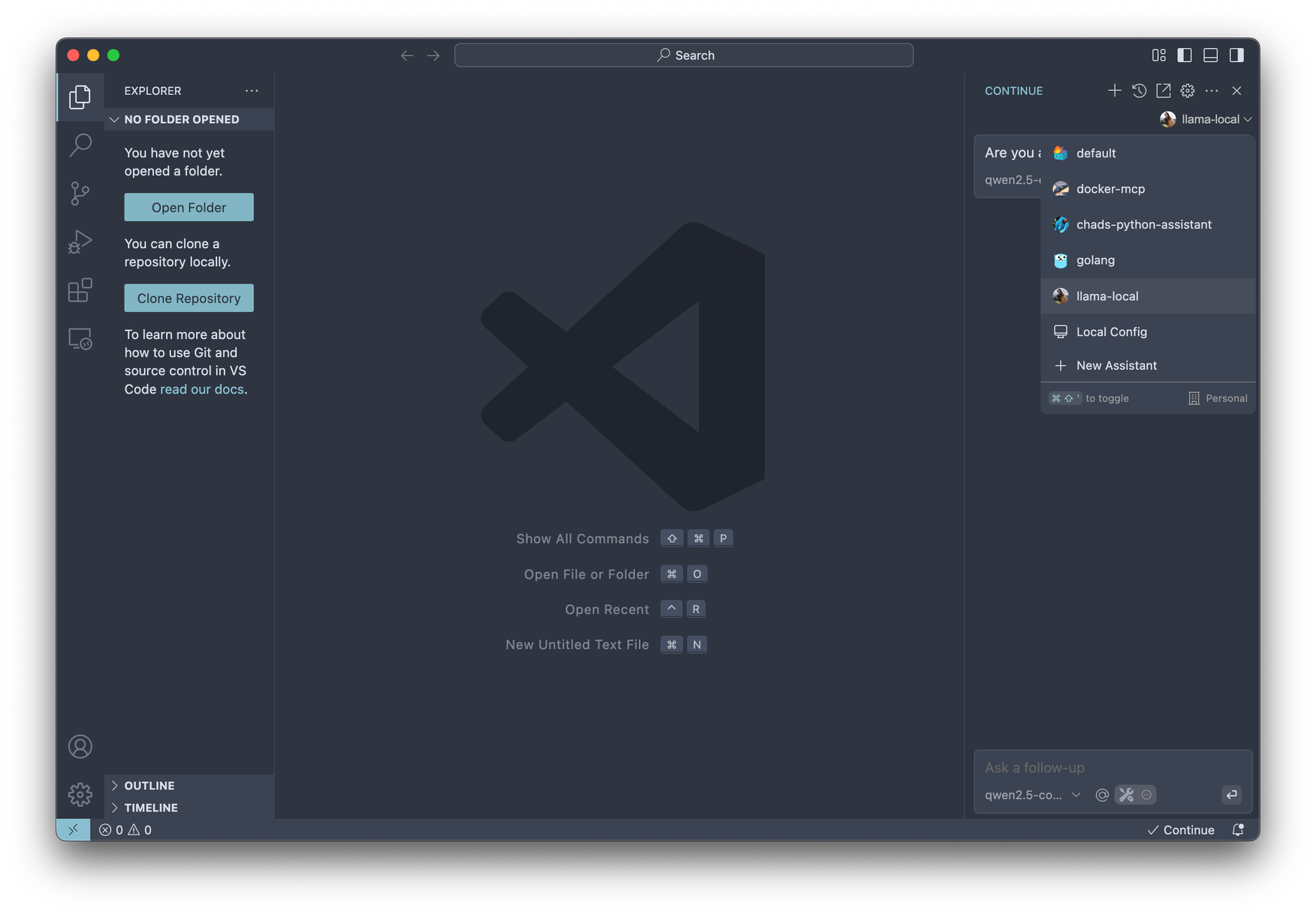Open the read our docs link
The height and width of the screenshot is (915, 1316).
tap(201, 389)
